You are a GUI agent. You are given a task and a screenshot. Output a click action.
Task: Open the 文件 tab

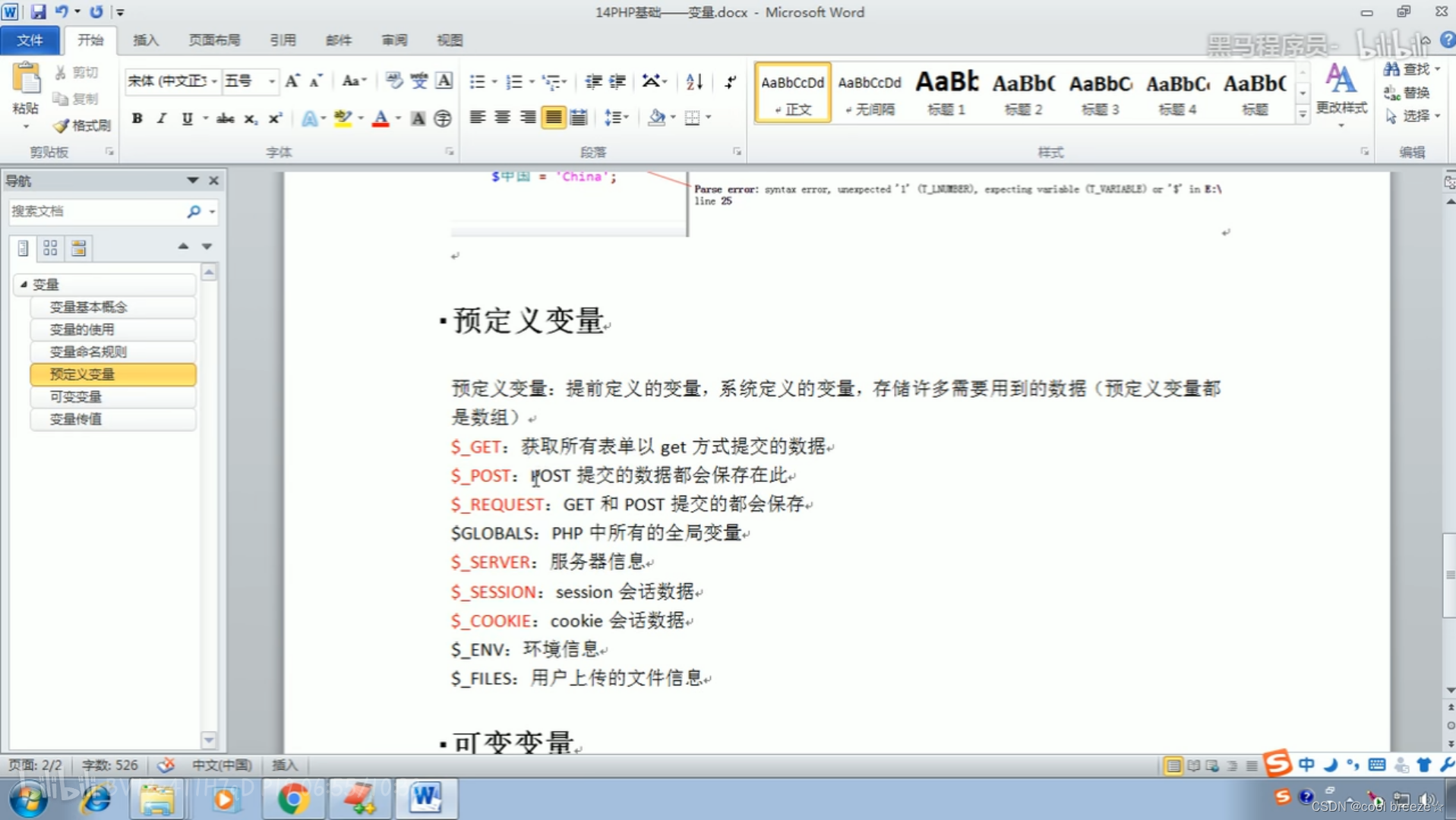(x=30, y=40)
